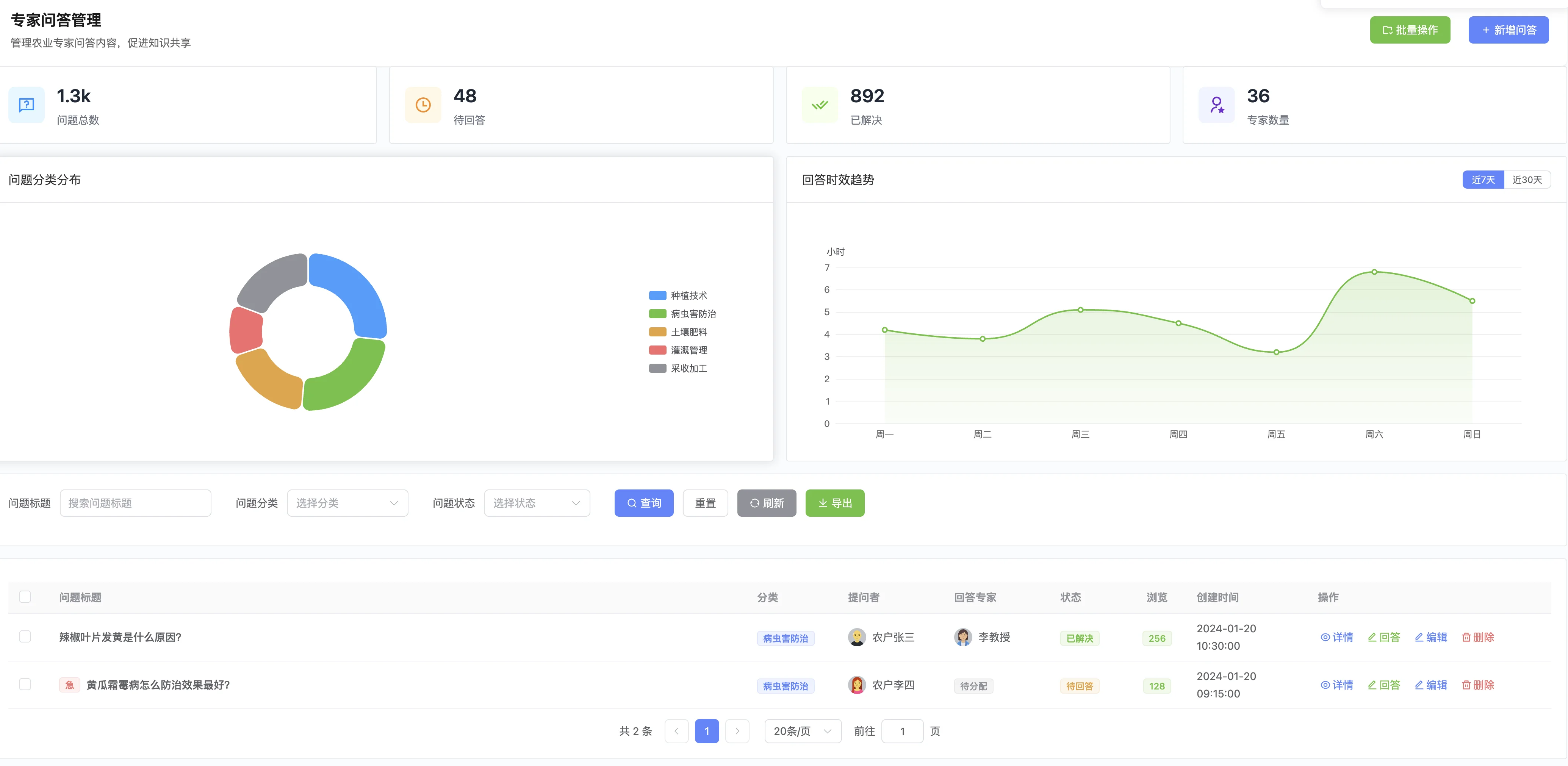Click the urgent 急 badge icon
The height and width of the screenshot is (766, 1568).
[69, 685]
